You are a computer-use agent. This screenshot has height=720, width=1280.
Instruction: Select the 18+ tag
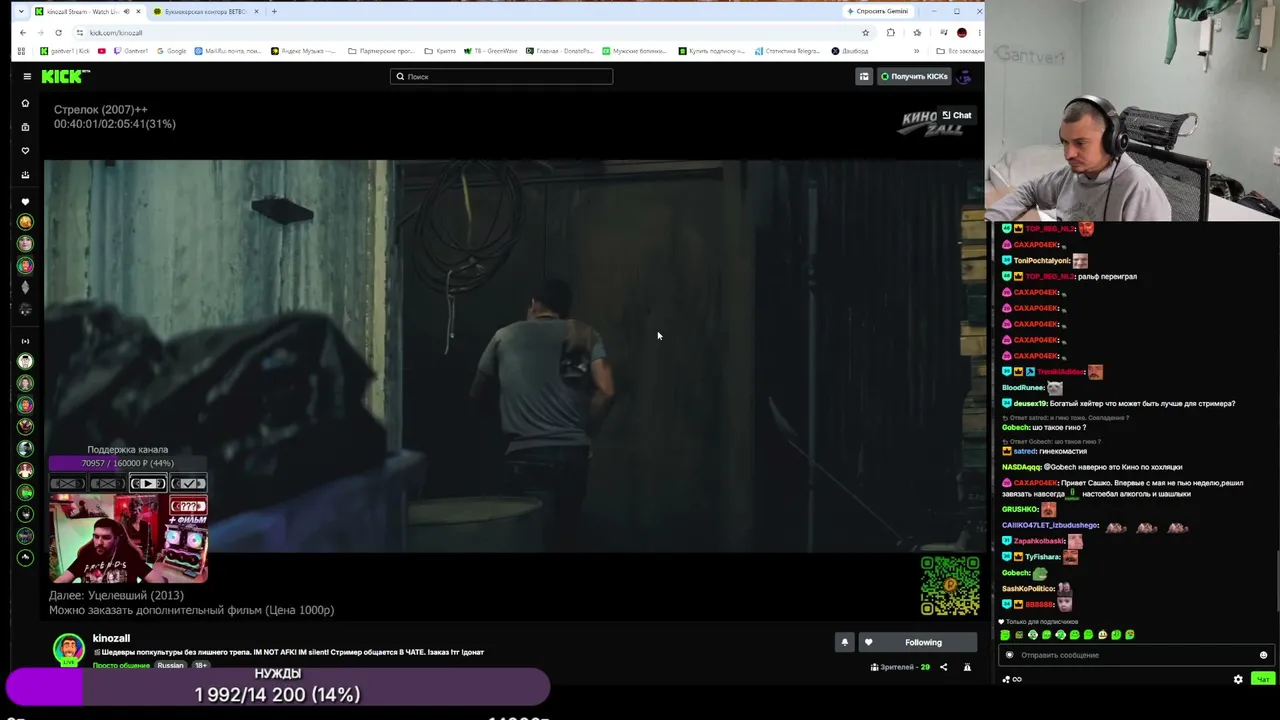pos(201,665)
